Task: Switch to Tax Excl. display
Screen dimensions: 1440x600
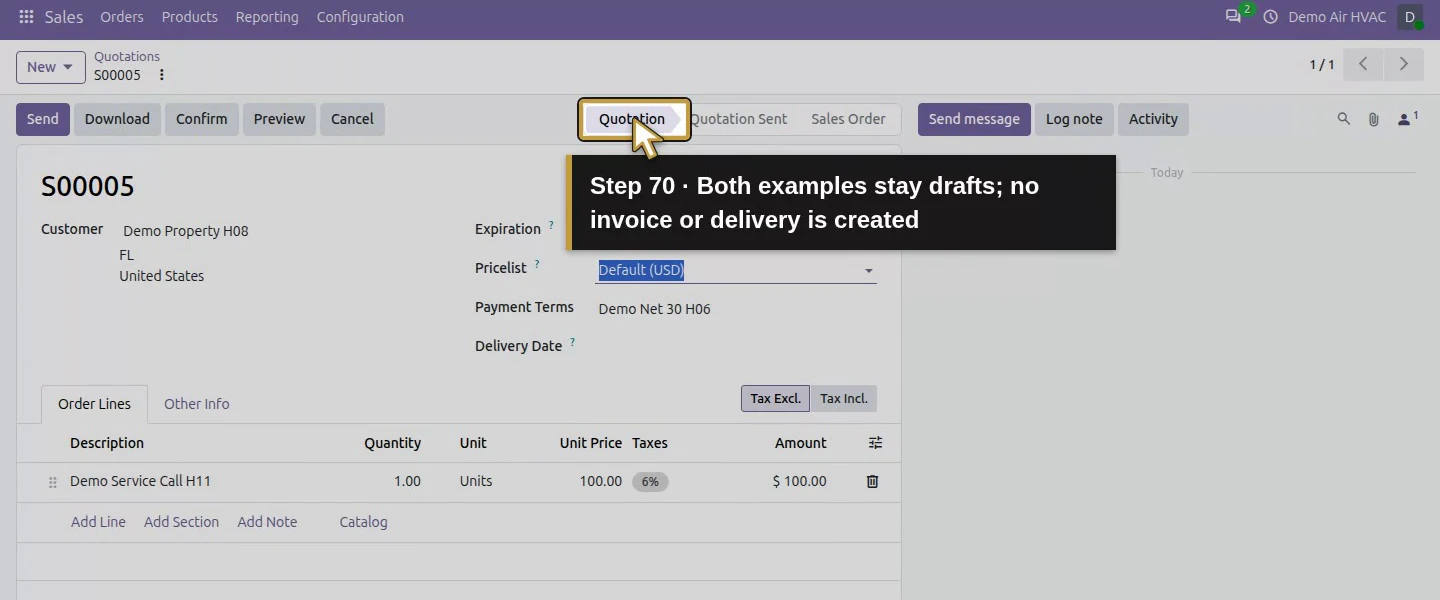Action: click(775, 398)
